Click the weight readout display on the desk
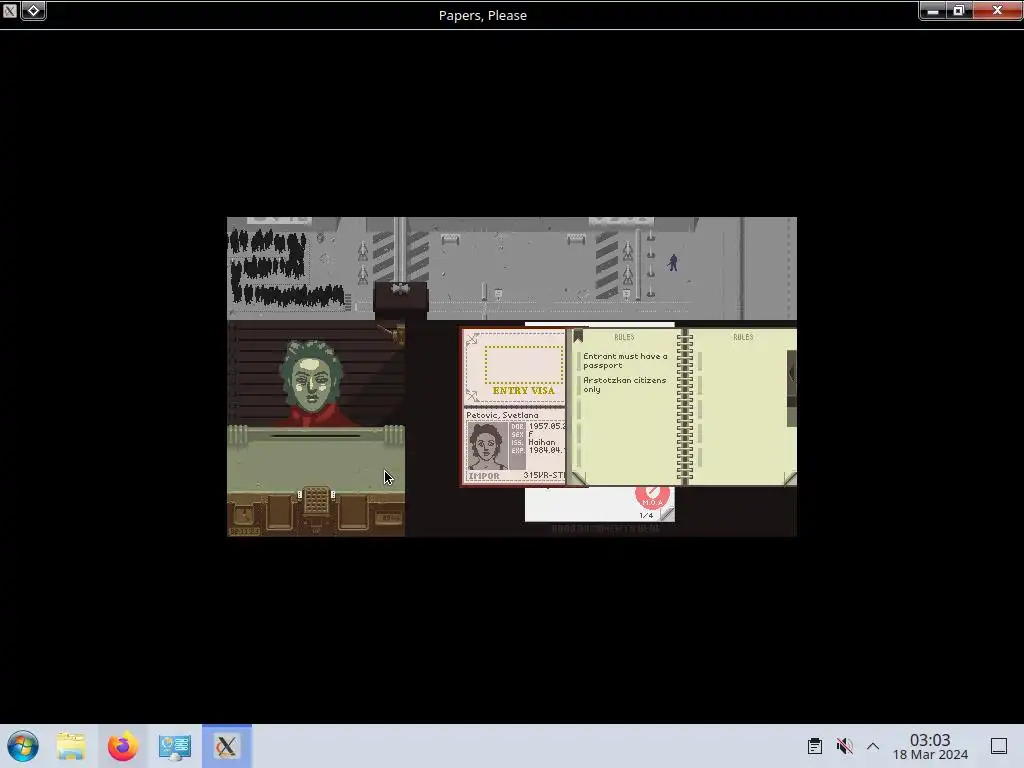The image size is (1024, 768). [389, 518]
